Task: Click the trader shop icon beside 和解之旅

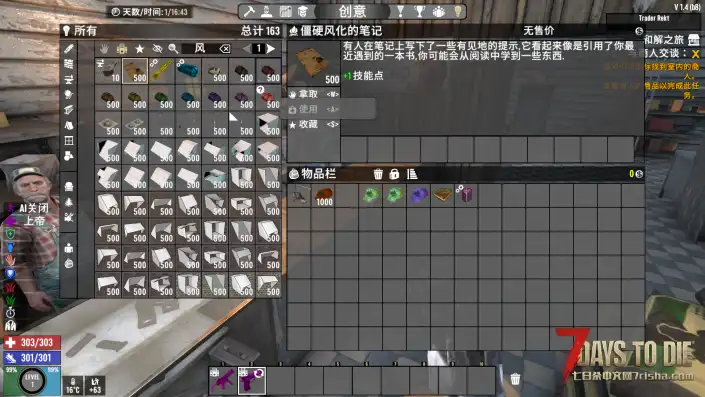Action: coord(694,40)
